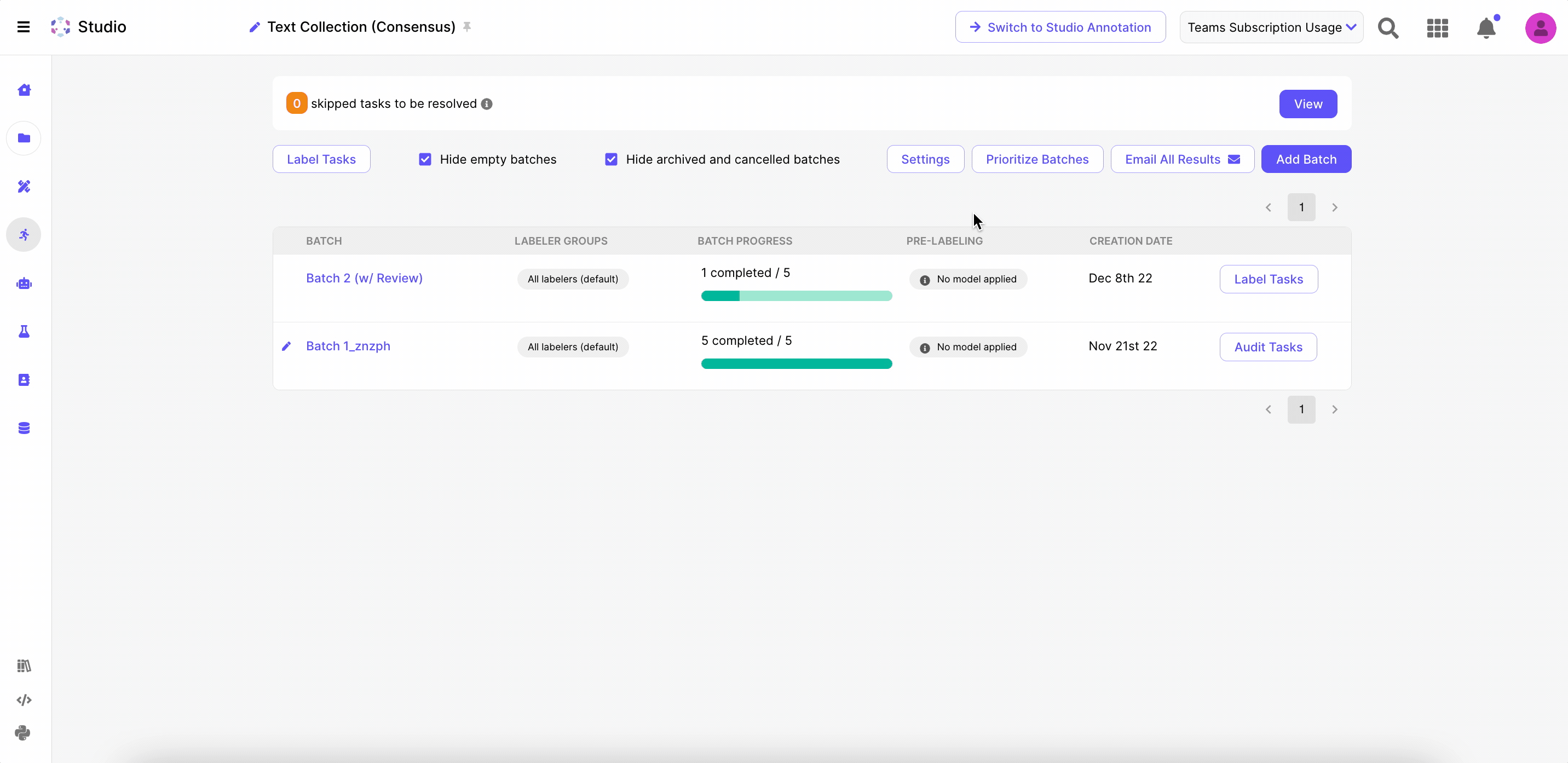The height and width of the screenshot is (763, 1568).
Task: Toggle Hide archived and cancelled batches
Action: [611, 159]
